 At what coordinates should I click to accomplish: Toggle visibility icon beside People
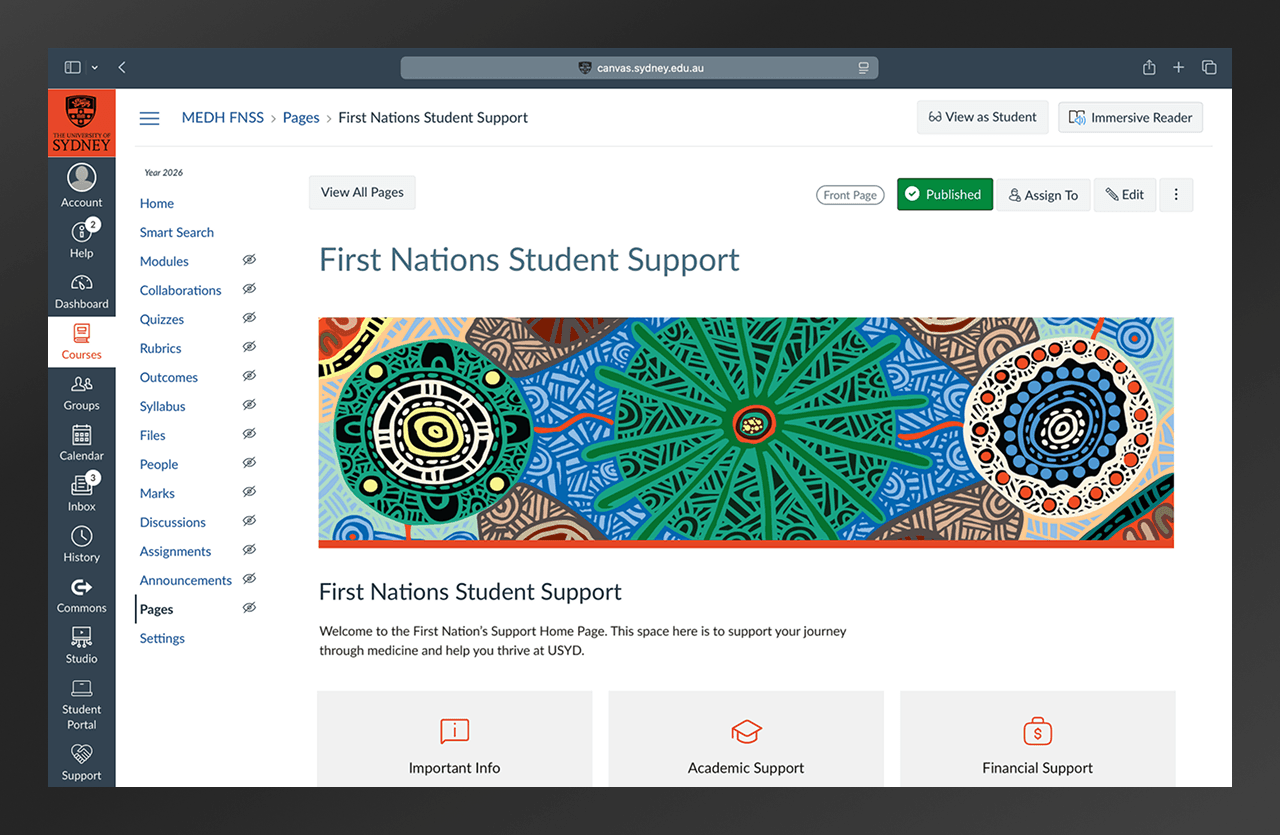pyautogui.click(x=249, y=463)
